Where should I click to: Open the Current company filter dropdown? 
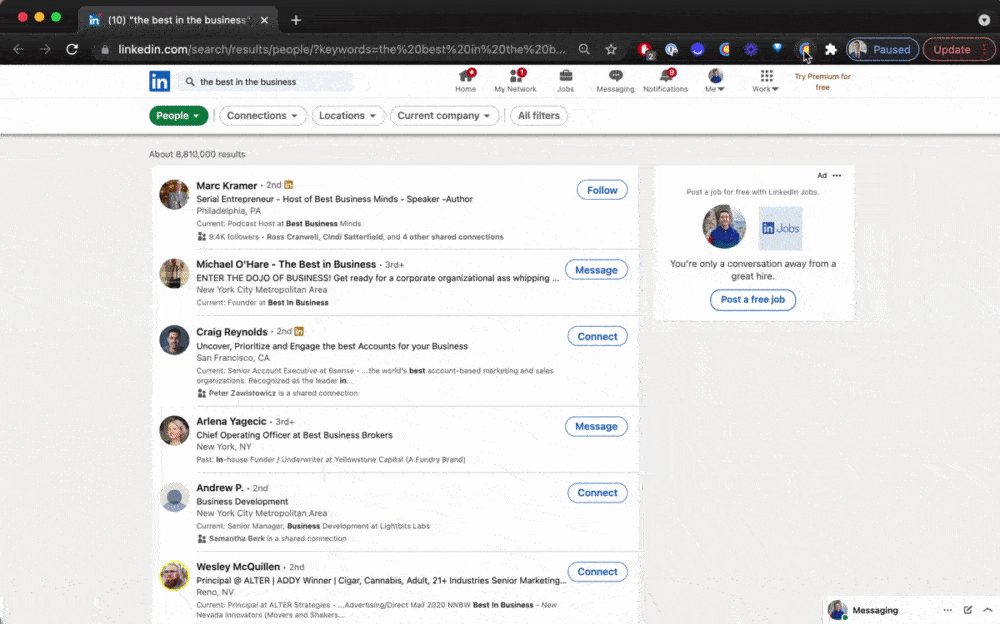[x=444, y=115]
